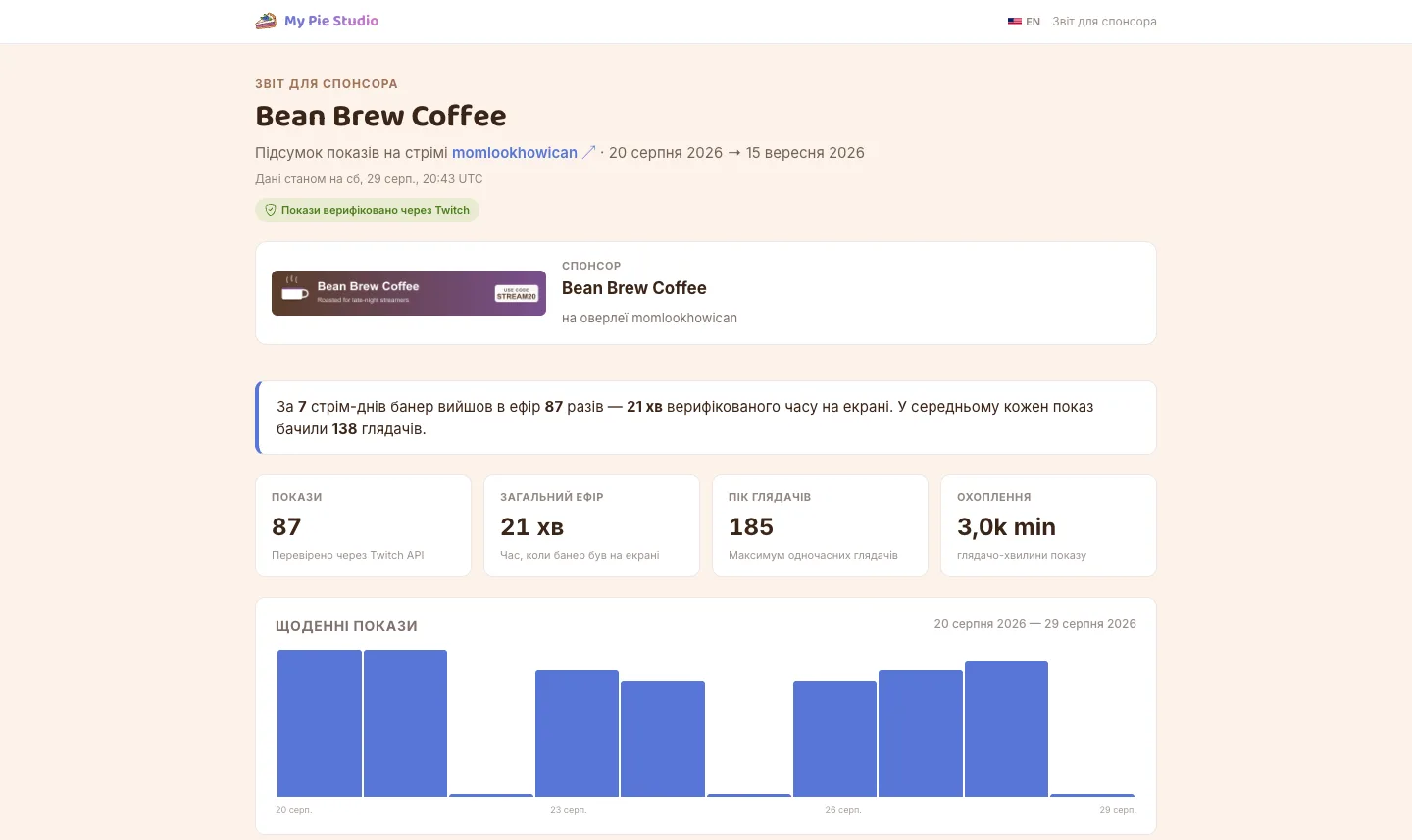Click the external link arrow beside momlookhowican
Screen dimensions: 1412x840
pyautogui.click(x=588, y=152)
